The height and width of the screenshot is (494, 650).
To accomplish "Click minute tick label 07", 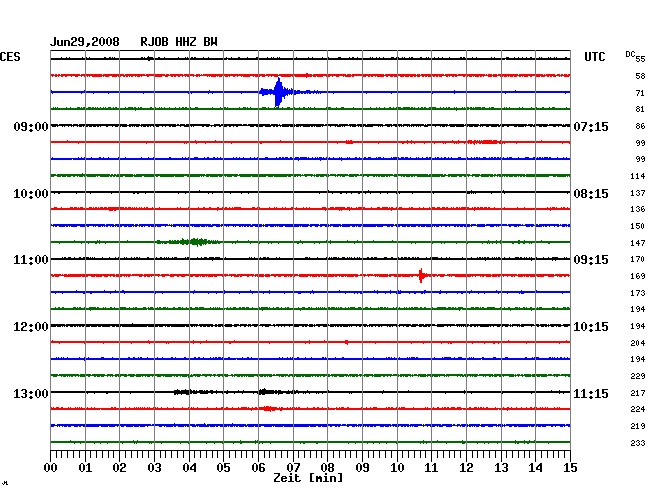I will [x=293, y=467].
